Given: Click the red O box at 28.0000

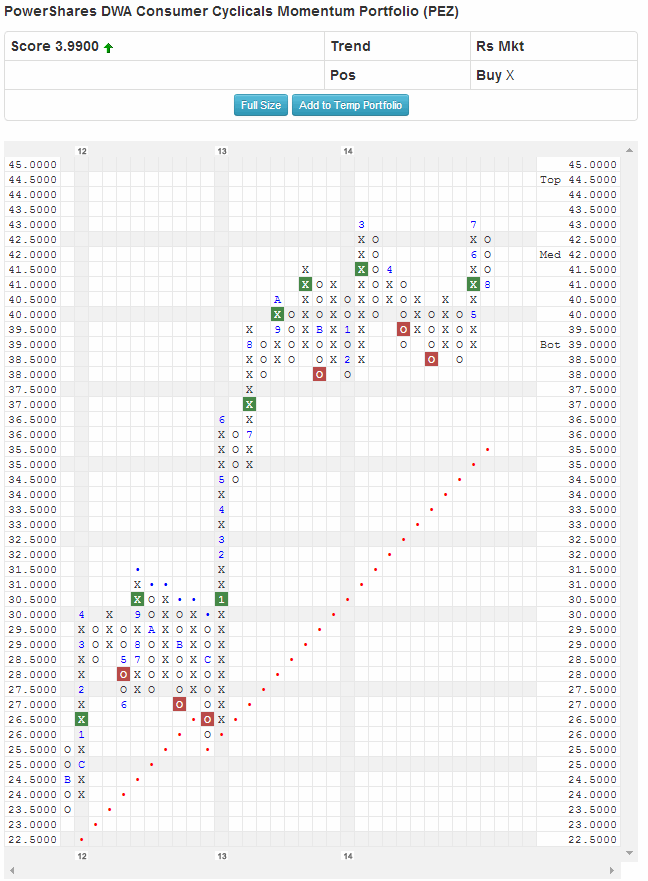Looking at the screenshot, I should point(123,674).
